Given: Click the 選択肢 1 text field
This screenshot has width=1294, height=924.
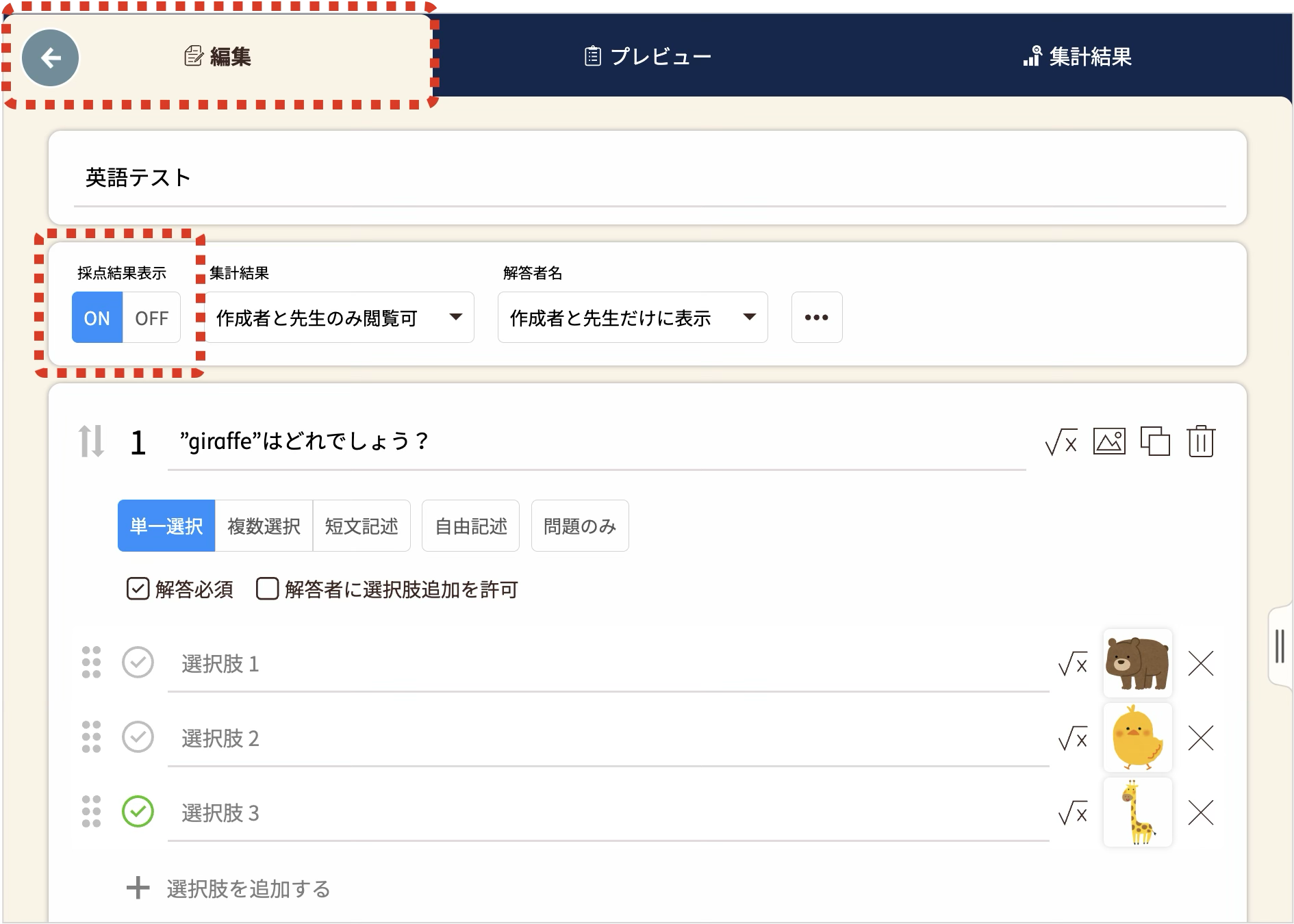Looking at the screenshot, I should (x=608, y=664).
